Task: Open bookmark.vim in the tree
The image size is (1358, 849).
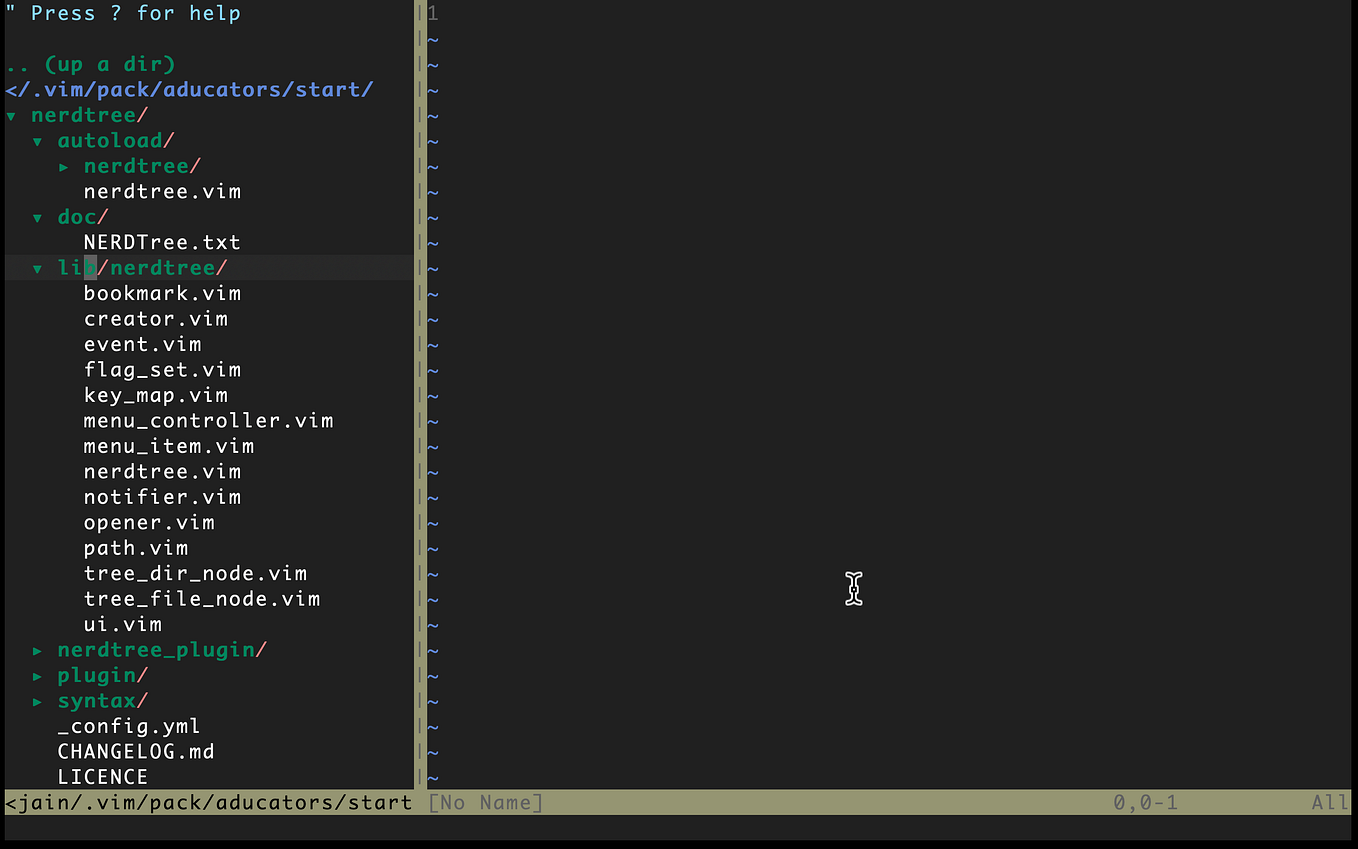Action: 162,292
